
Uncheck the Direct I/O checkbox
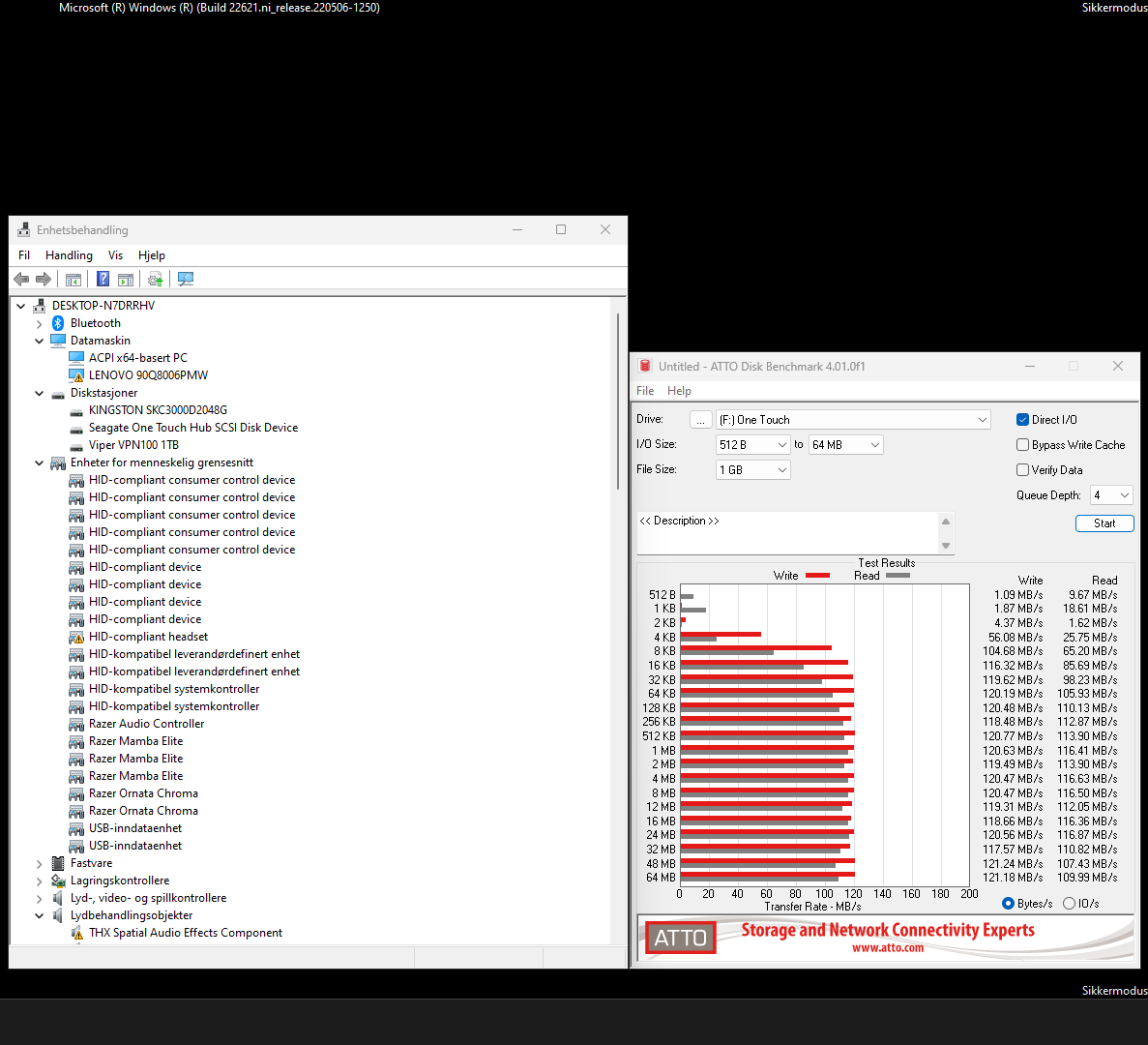tap(1023, 420)
